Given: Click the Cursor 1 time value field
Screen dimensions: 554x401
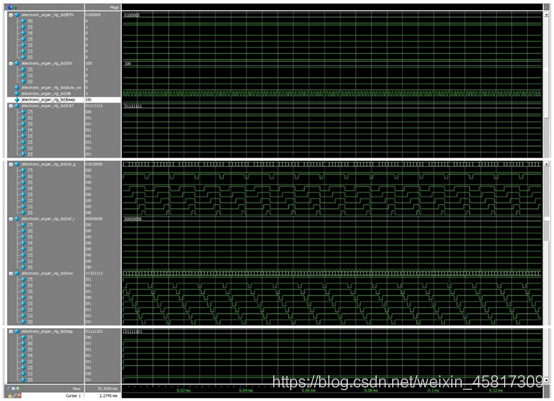Looking at the screenshot, I should point(103,396).
